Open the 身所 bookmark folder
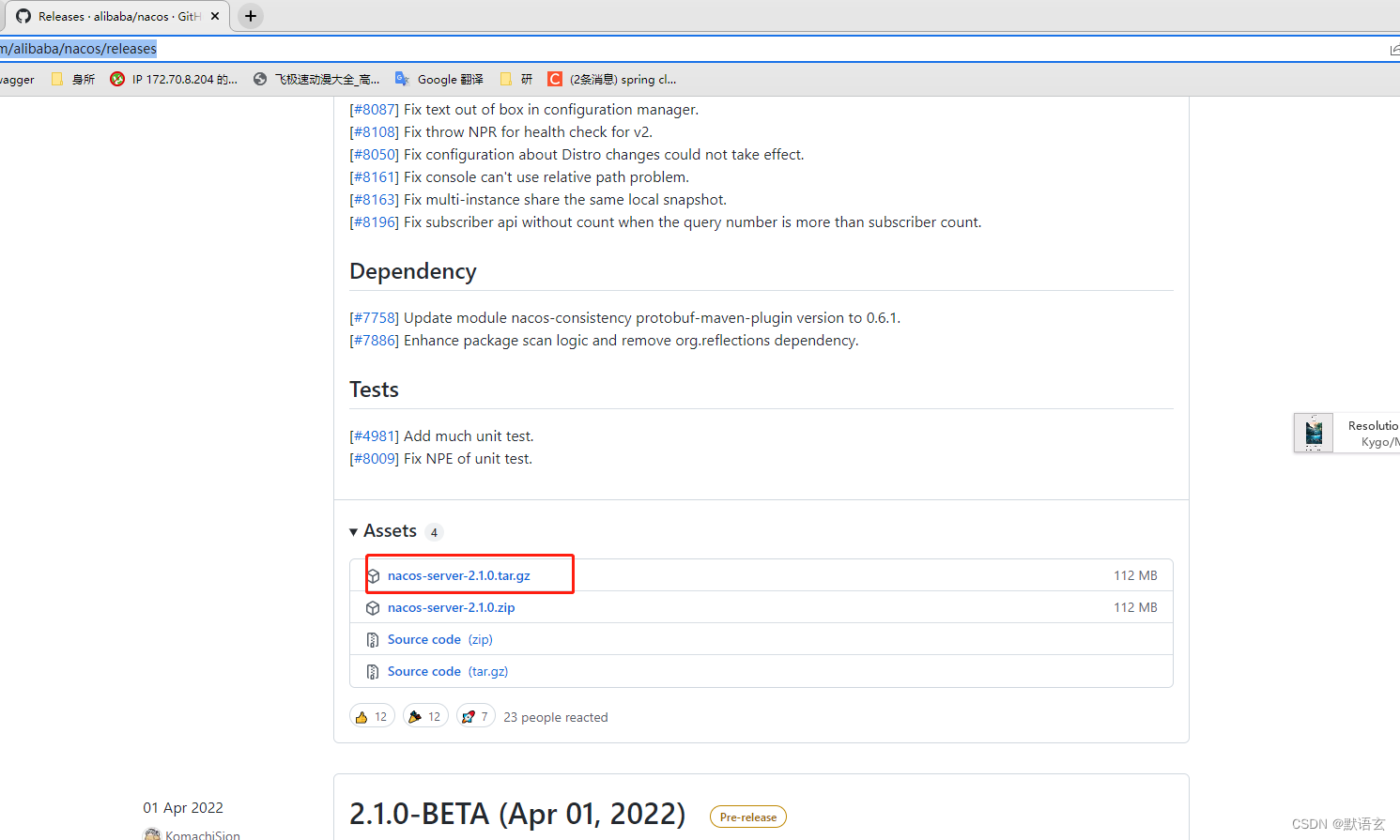Viewport: 1400px width, 840px height. (73, 80)
